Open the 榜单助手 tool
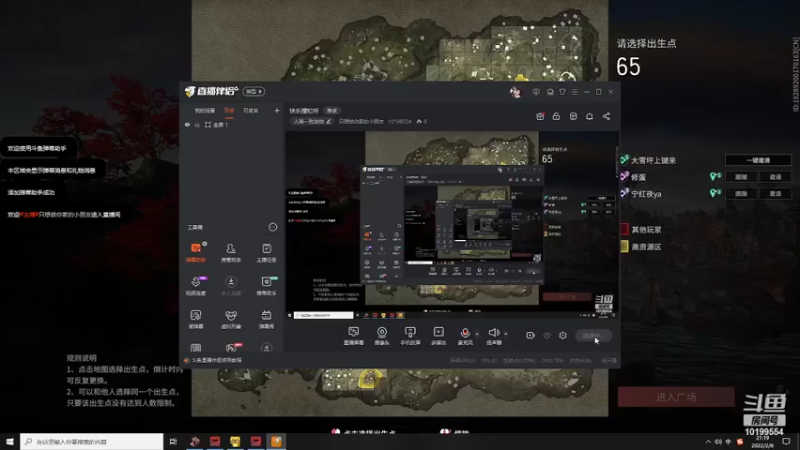This screenshot has height=450, width=800. pyautogui.click(x=266, y=286)
